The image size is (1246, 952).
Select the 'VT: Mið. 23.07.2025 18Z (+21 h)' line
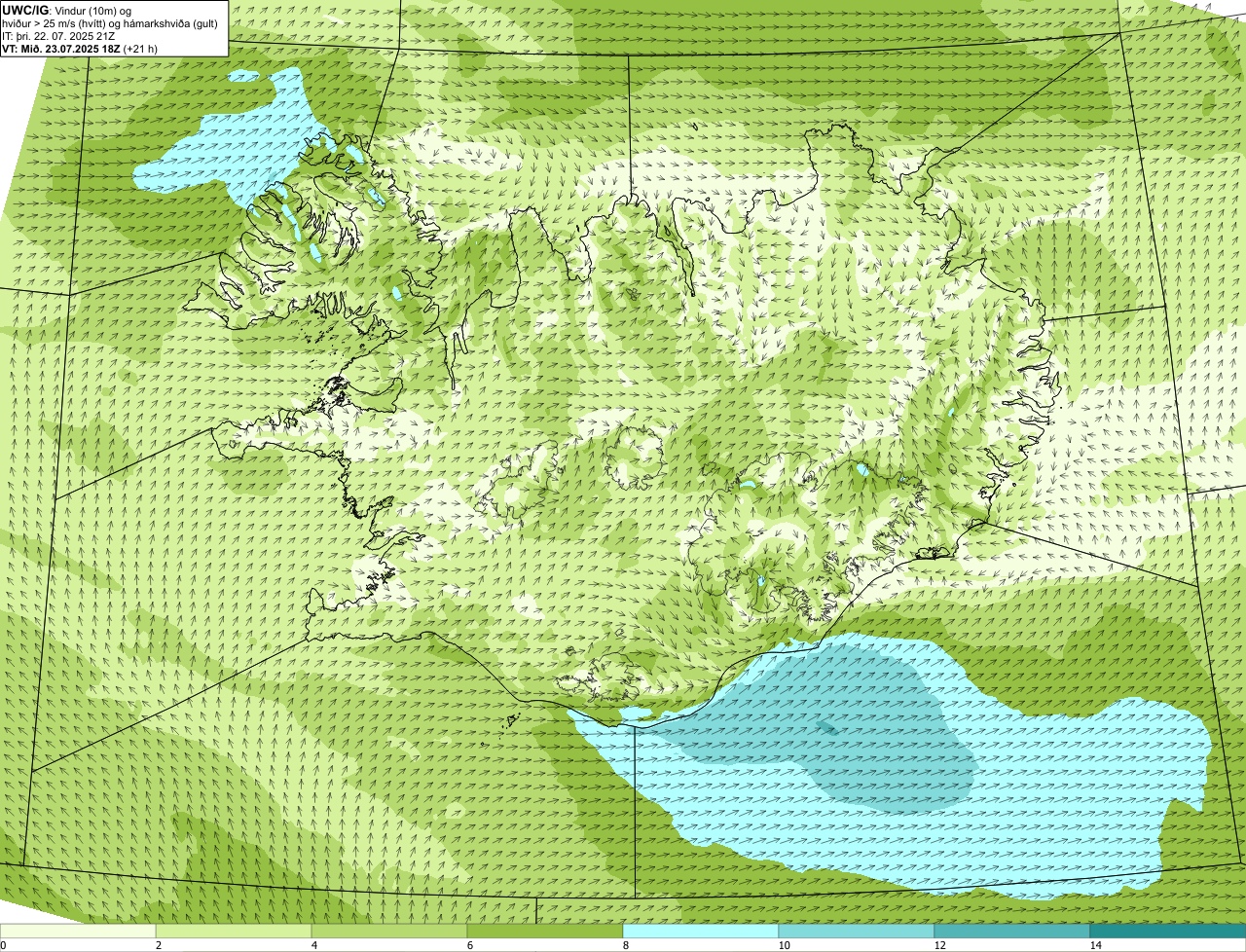[x=80, y=48]
